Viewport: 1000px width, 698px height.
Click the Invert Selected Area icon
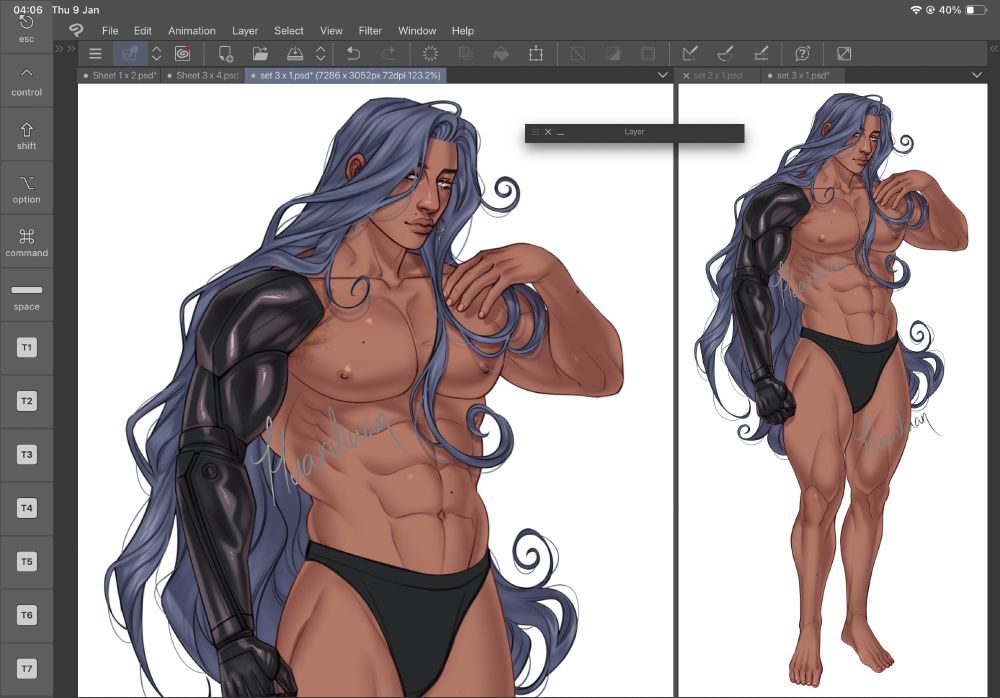613,54
